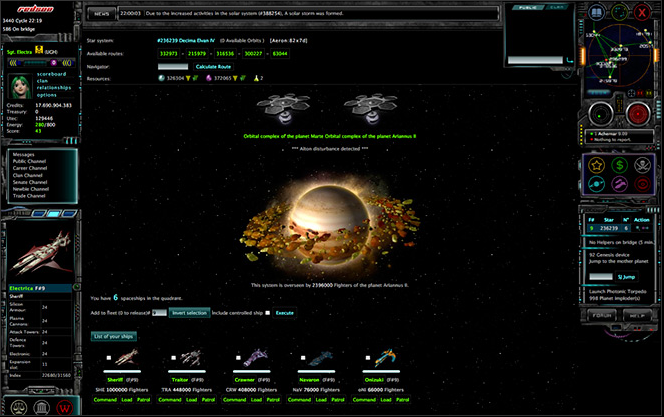Open the bank building icon

pos(42,408)
